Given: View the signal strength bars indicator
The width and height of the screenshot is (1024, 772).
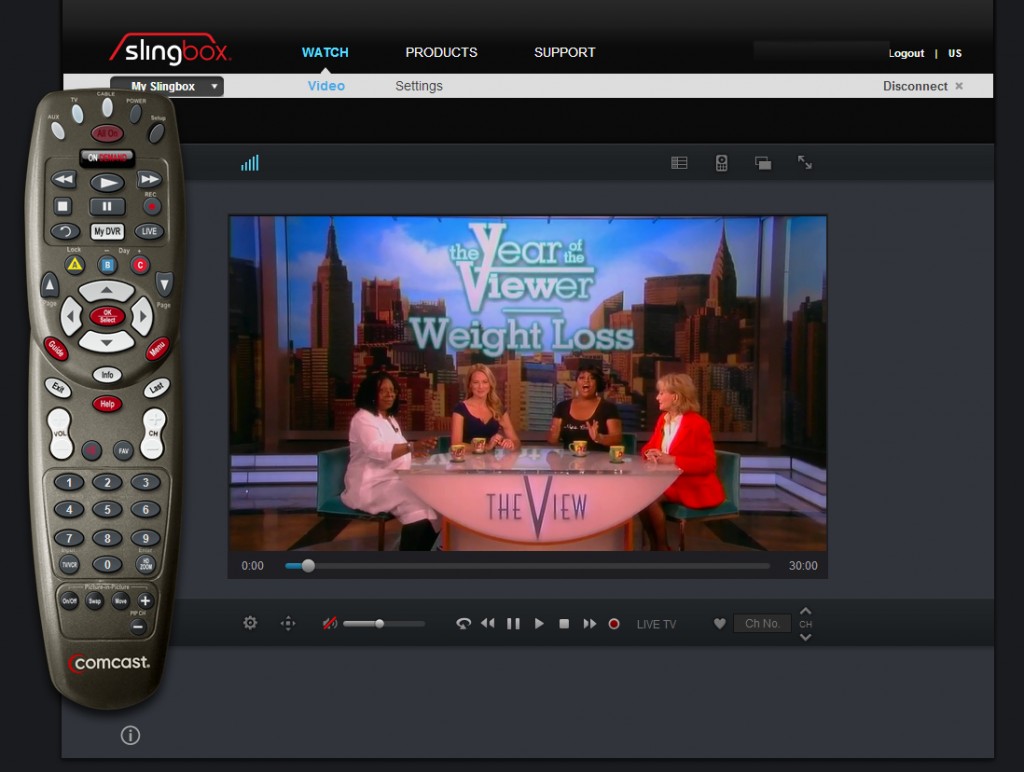Looking at the screenshot, I should (250, 163).
